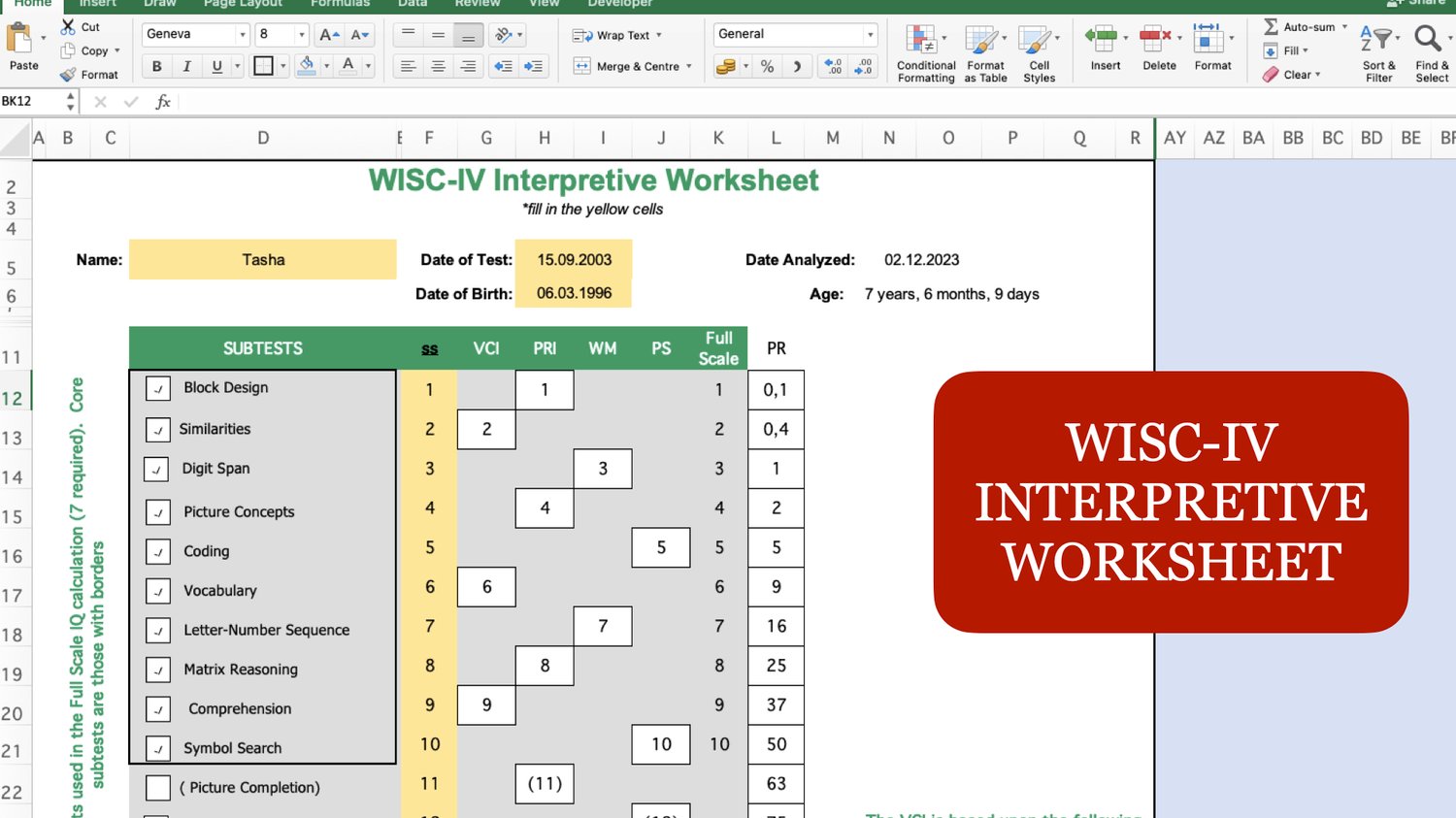Click the Delete cells button

click(x=1159, y=49)
